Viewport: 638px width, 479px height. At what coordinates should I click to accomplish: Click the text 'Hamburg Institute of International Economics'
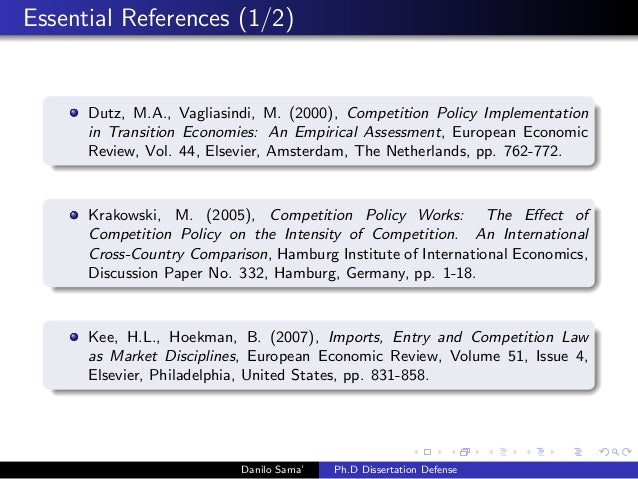pyautogui.click(x=431, y=254)
